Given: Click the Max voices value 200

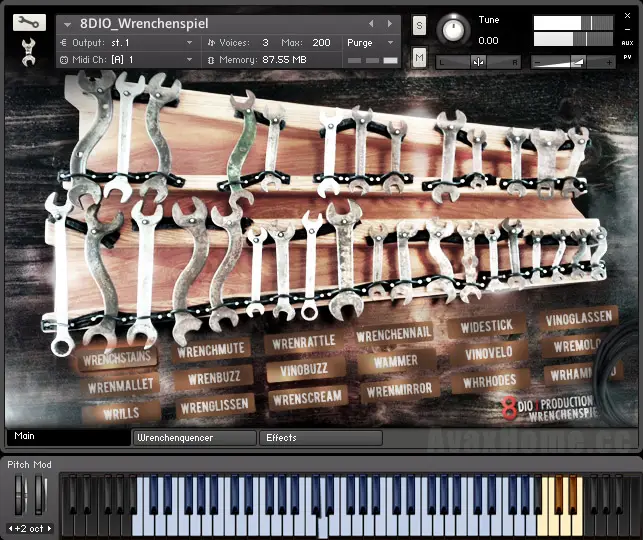Looking at the screenshot, I should pos(321,43).
